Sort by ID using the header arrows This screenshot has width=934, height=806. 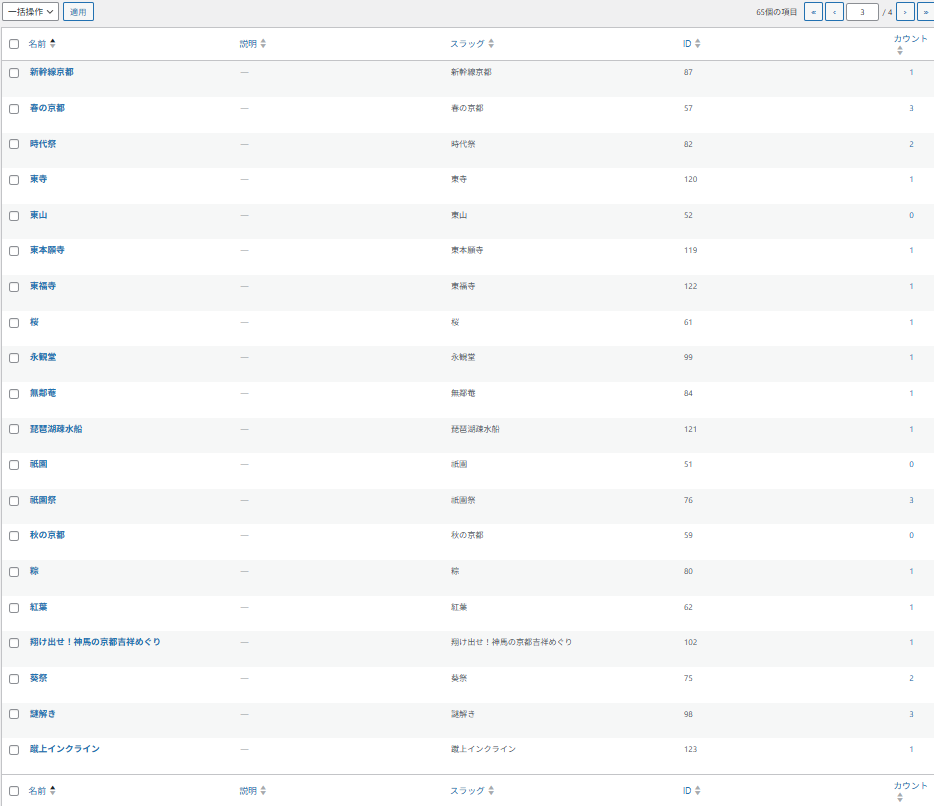tap(697, 44)
